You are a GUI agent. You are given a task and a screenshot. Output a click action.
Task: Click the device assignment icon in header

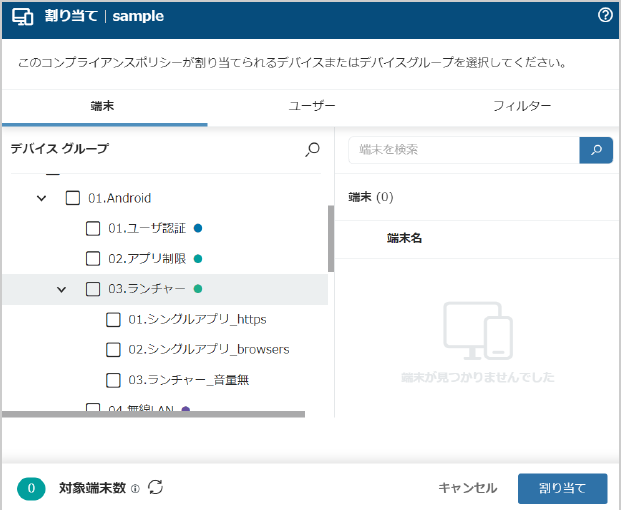pos(23,17)
